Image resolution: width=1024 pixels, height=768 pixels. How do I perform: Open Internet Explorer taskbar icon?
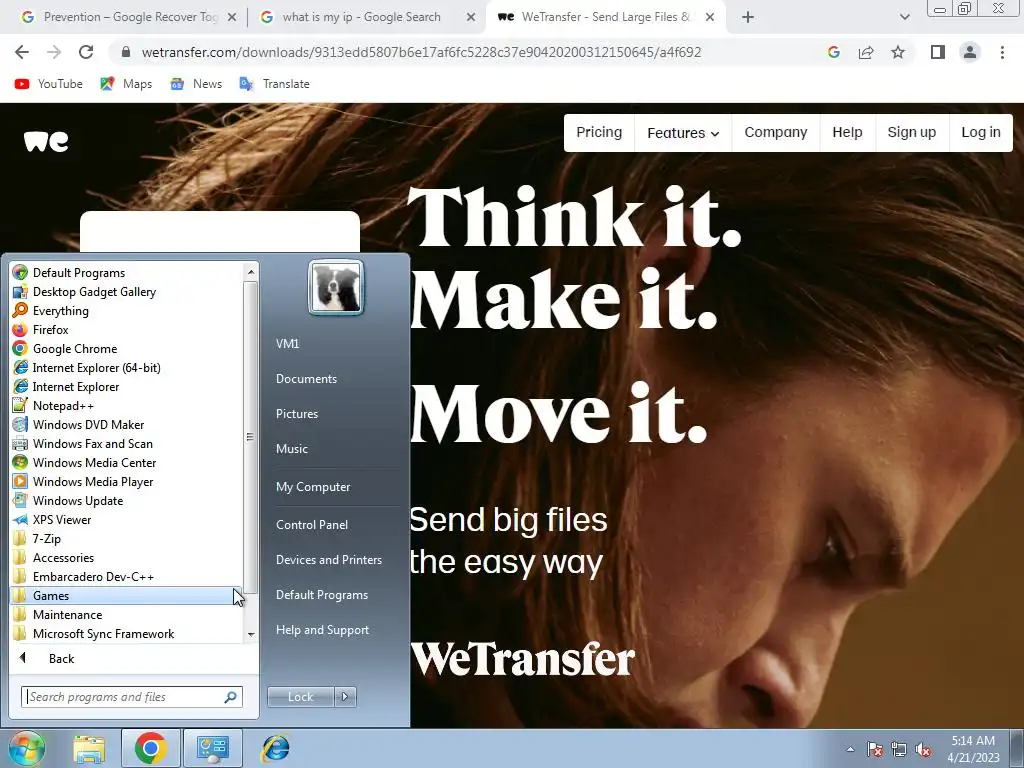click(276, 748)
